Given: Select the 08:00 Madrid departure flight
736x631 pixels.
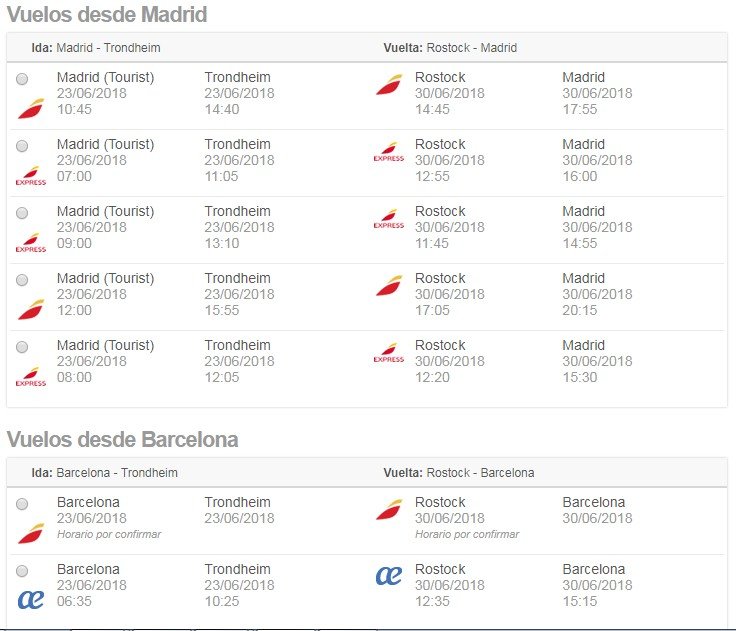Looking at the screenshot, I should click(x=22, y=347).
